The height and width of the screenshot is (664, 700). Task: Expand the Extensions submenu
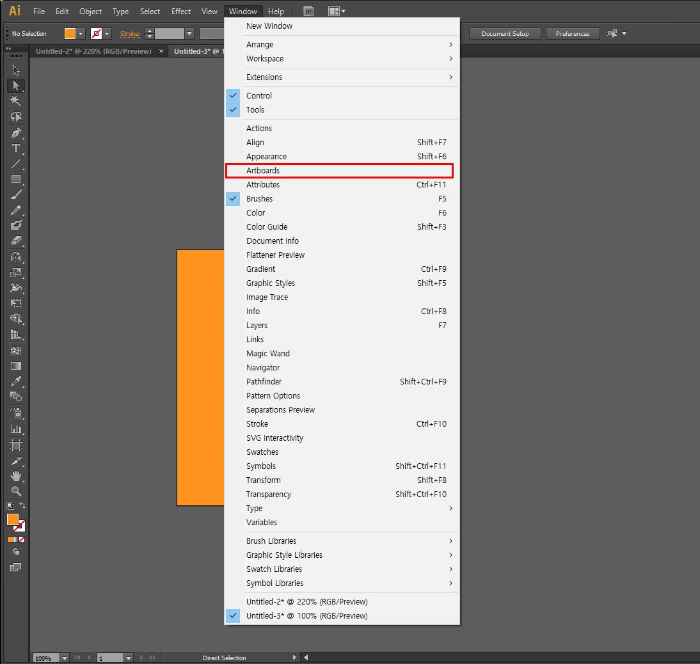pos(342,77)
